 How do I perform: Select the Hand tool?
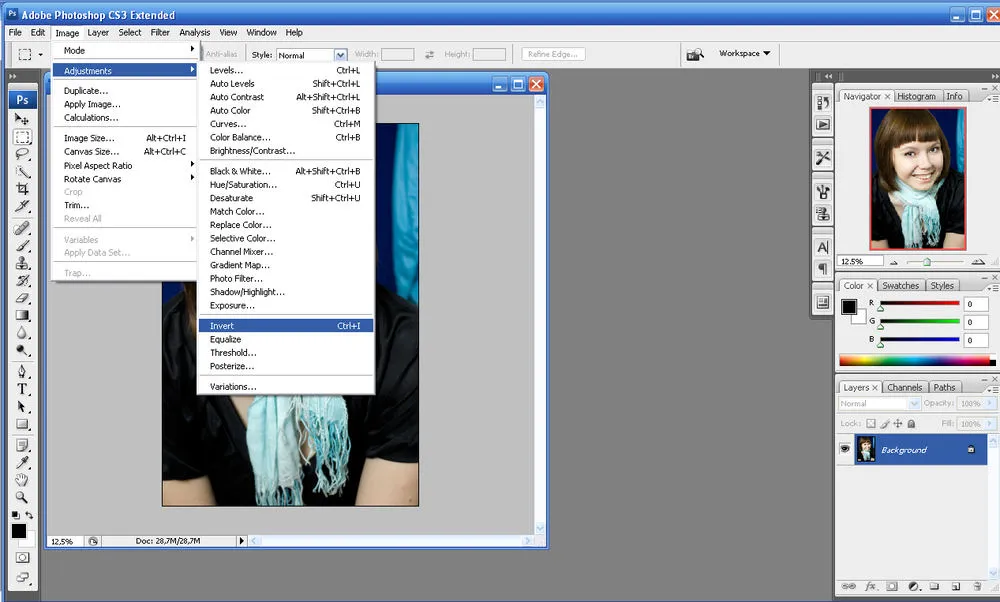(x=22, y=480)
